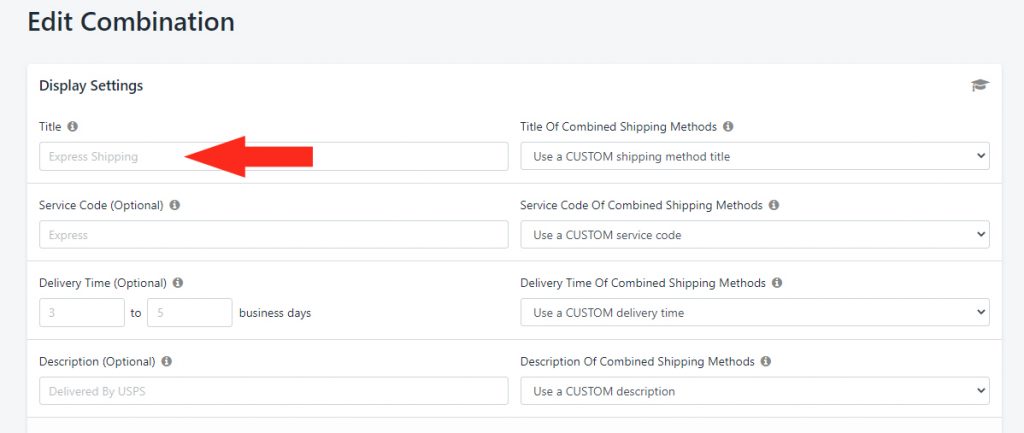Click the Display Settings section heading
The image size is (1024, 433).
91,86
